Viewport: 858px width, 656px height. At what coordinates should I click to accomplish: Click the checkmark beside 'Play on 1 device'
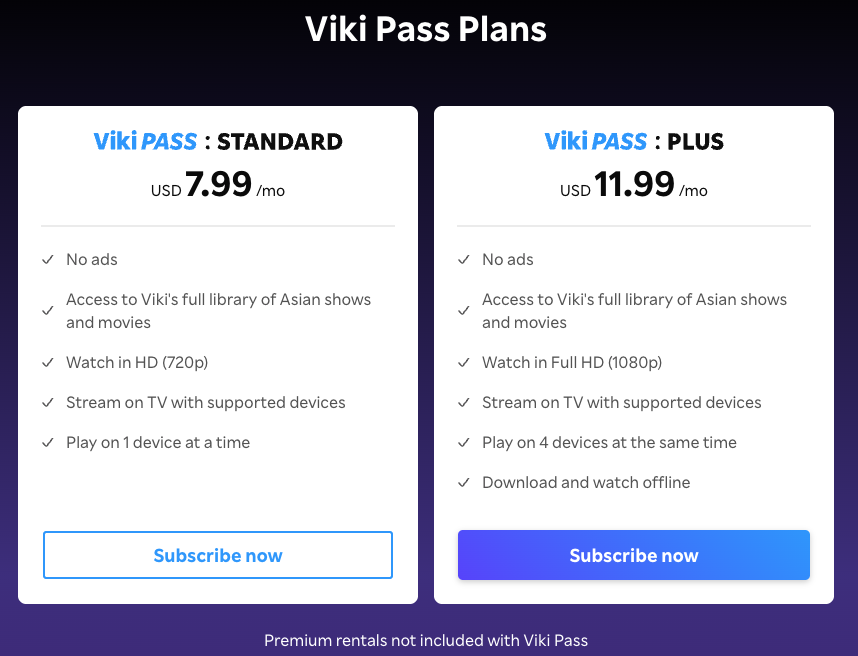[x=47, y=442]
